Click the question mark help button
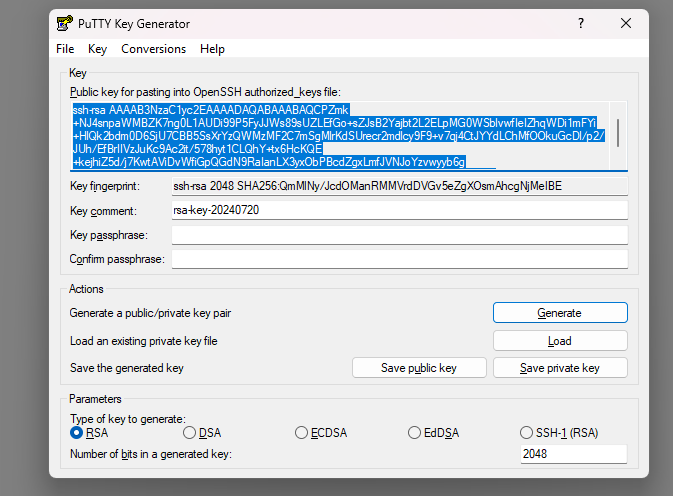 tap(581, 23)
